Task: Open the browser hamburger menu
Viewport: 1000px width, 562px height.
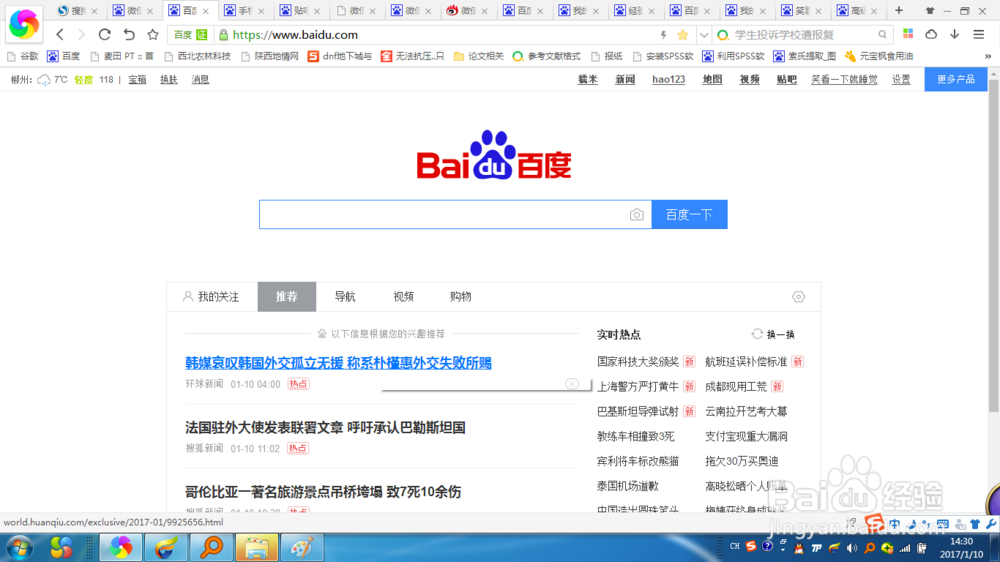Action: coord(979,34)
